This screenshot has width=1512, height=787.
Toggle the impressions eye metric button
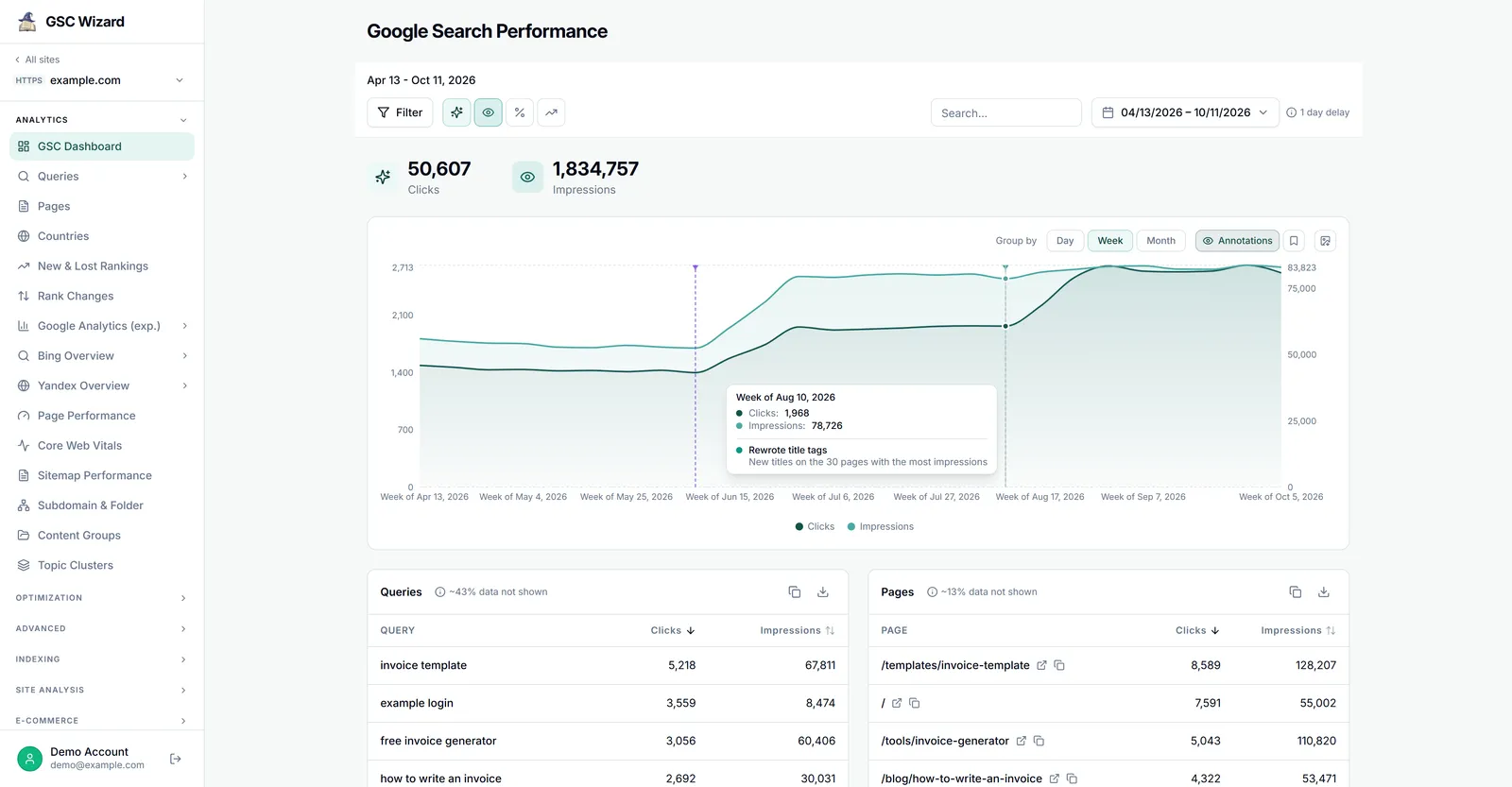(488, 112)
